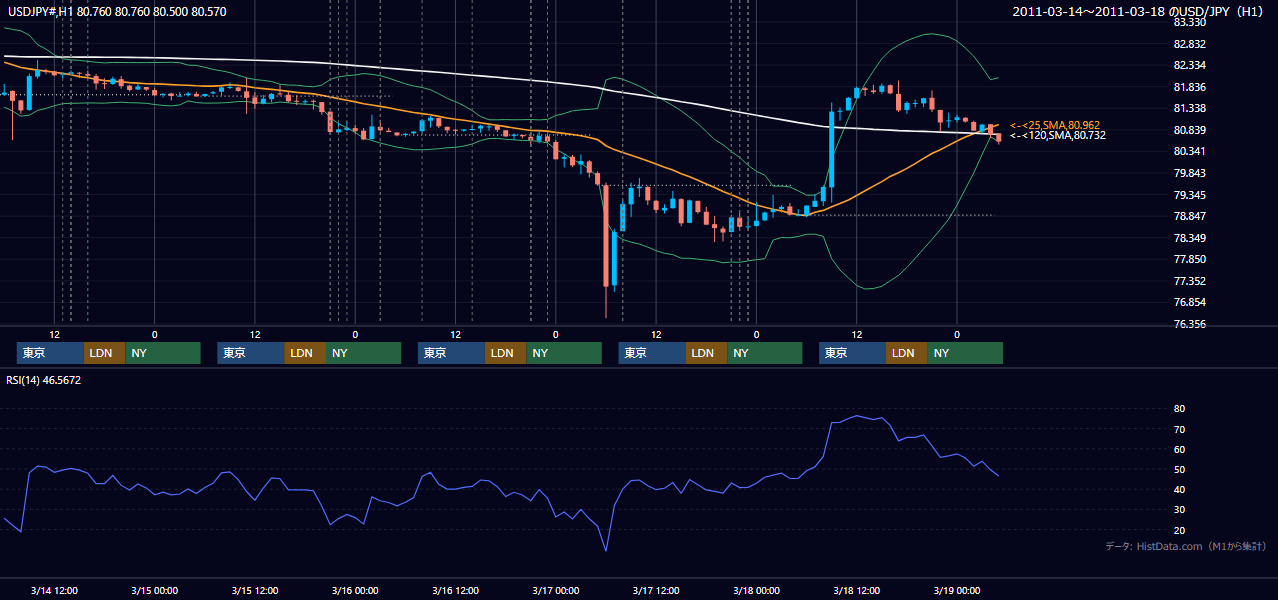1278x600 pixels.
Task: Click the 3/16 00:00 date label
Action: click(x=355, y=590)
